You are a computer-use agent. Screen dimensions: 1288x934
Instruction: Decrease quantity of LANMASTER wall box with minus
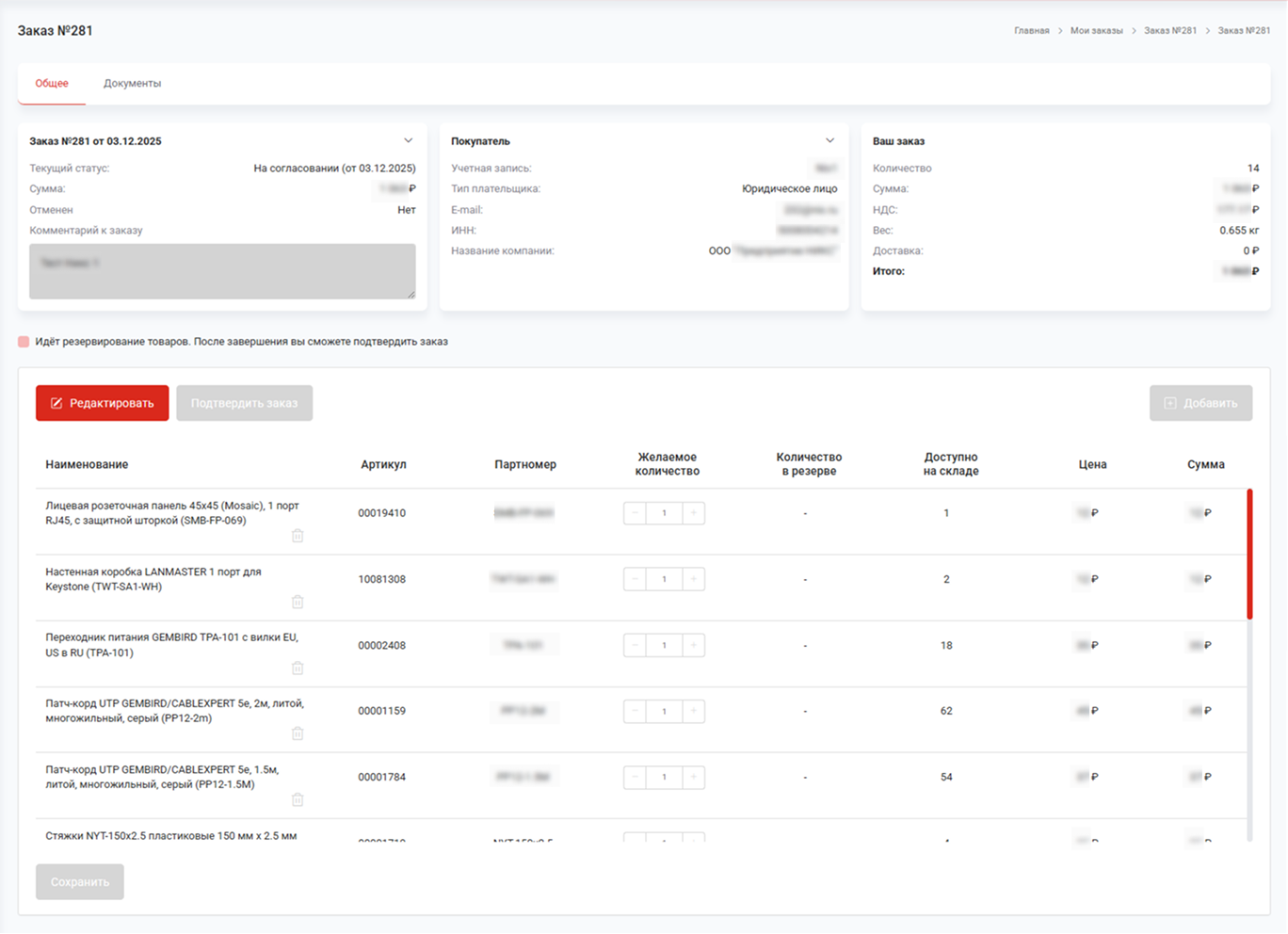click(636, 579)
